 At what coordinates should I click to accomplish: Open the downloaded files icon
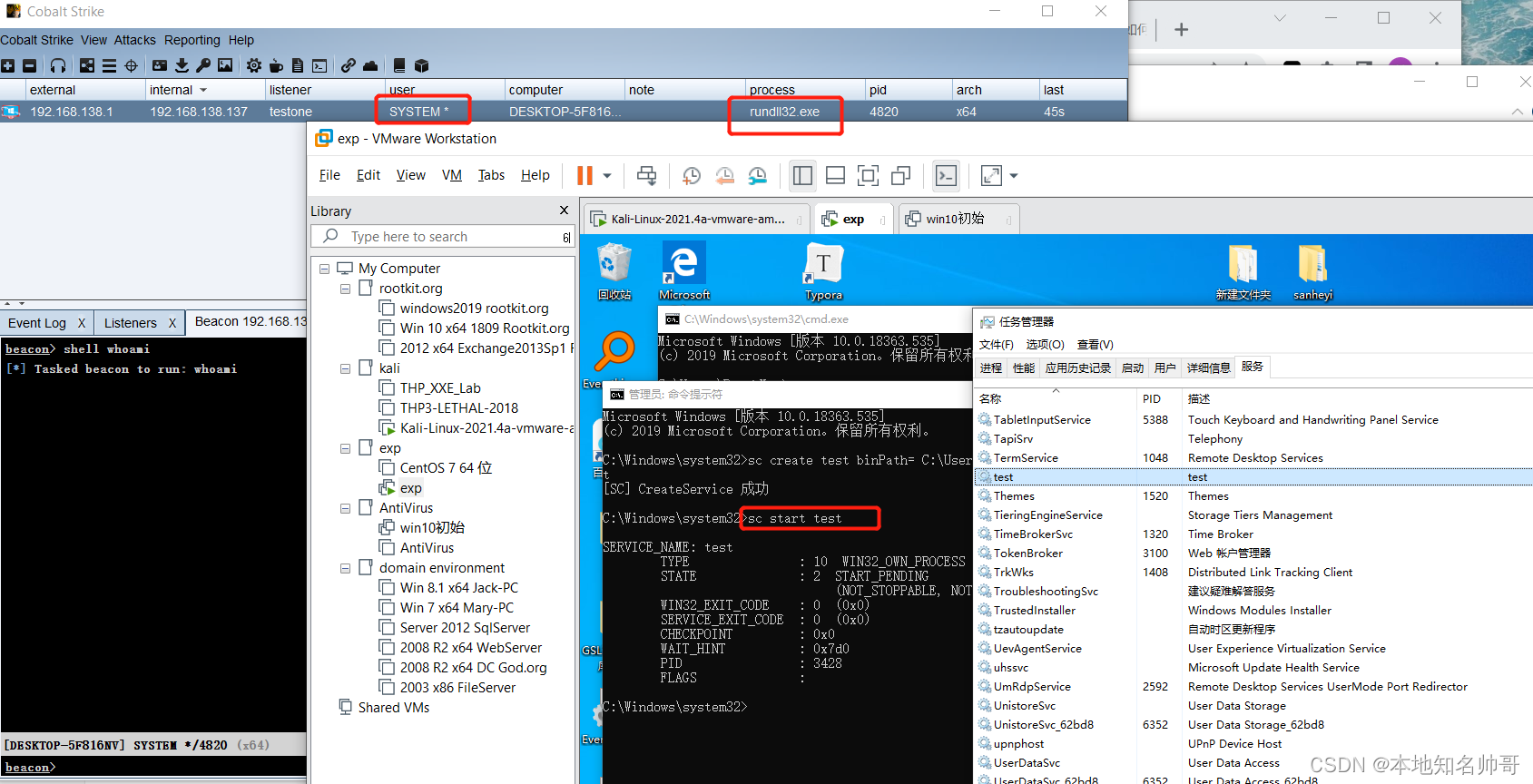coord(182,65)
